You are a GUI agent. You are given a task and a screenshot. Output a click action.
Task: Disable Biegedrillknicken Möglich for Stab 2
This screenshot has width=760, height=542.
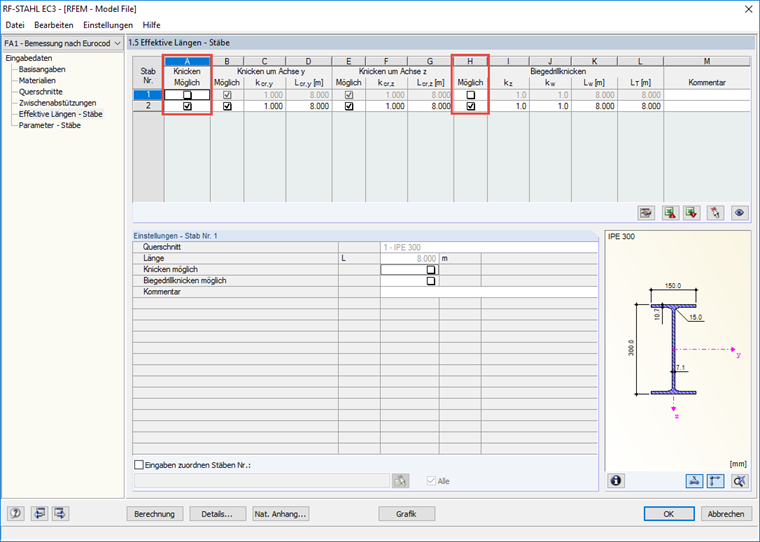(x=470, y=106)
